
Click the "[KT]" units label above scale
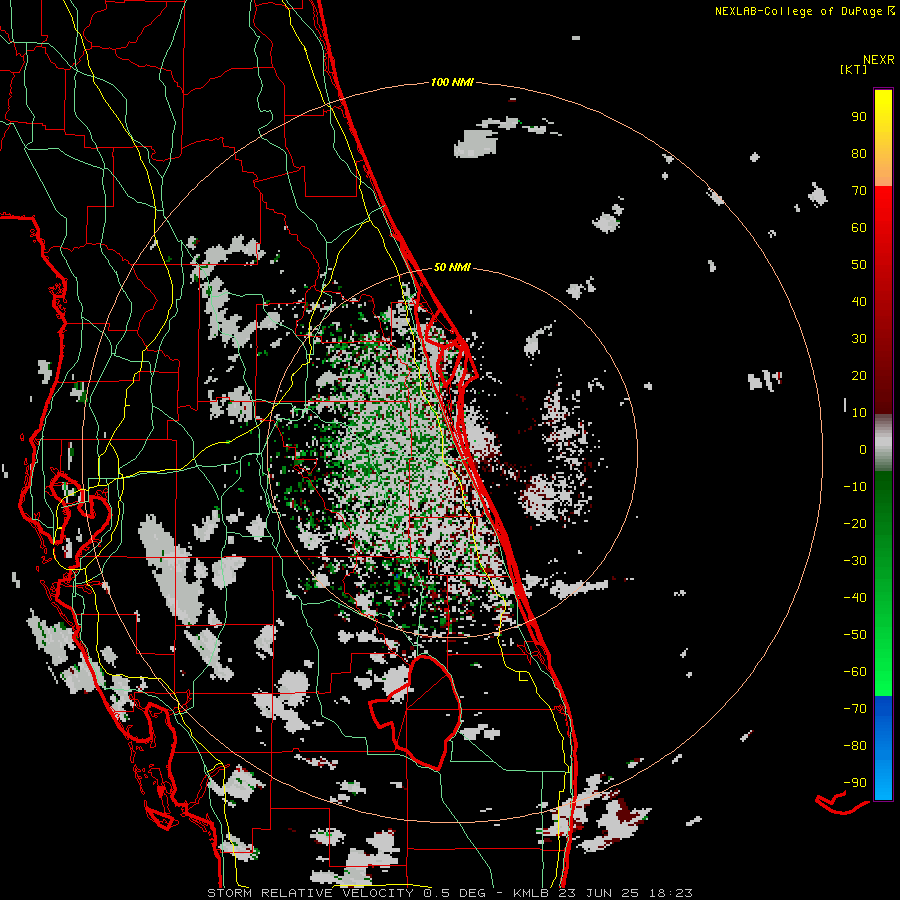(x=854, y=69)
